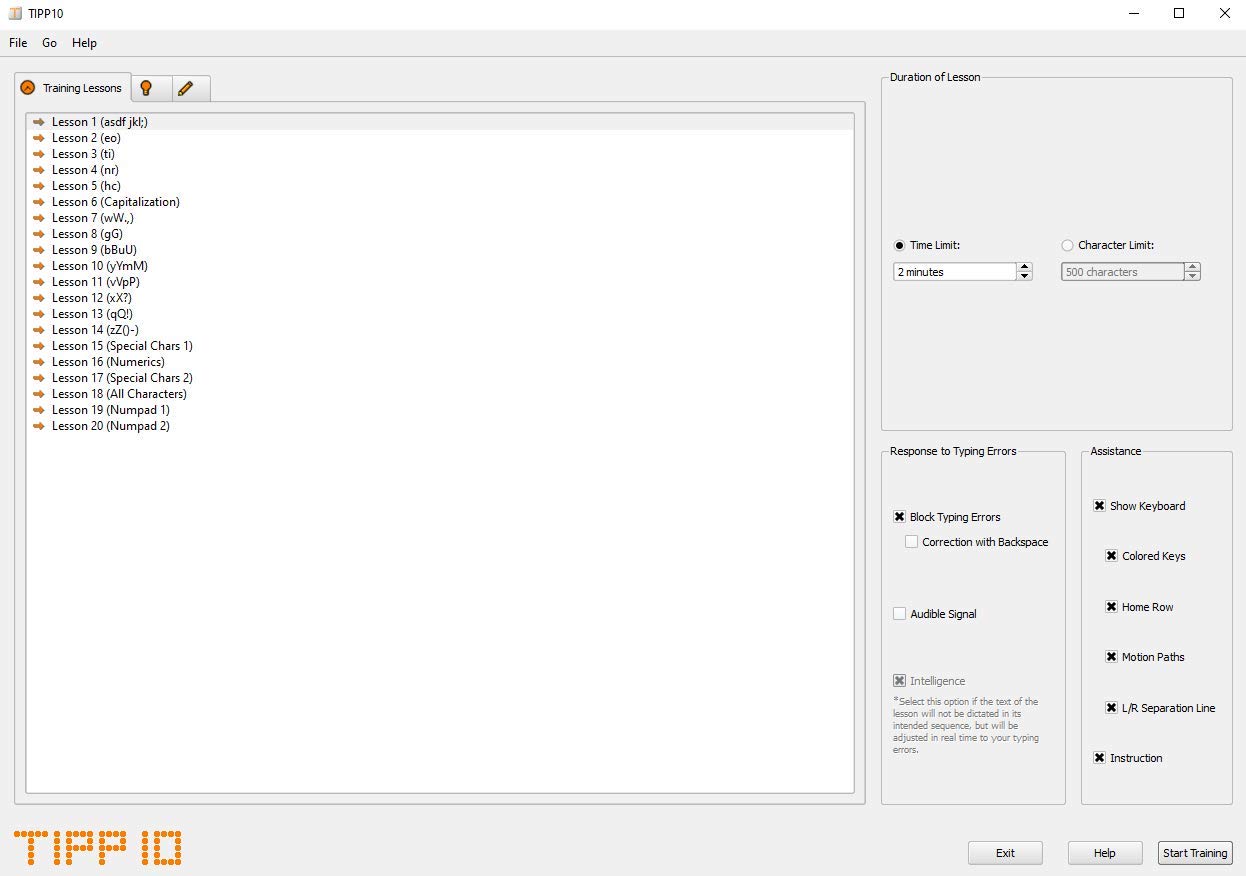Open the pencil Own Lessons tab
1246x876 pixels.
coord(190,88)
